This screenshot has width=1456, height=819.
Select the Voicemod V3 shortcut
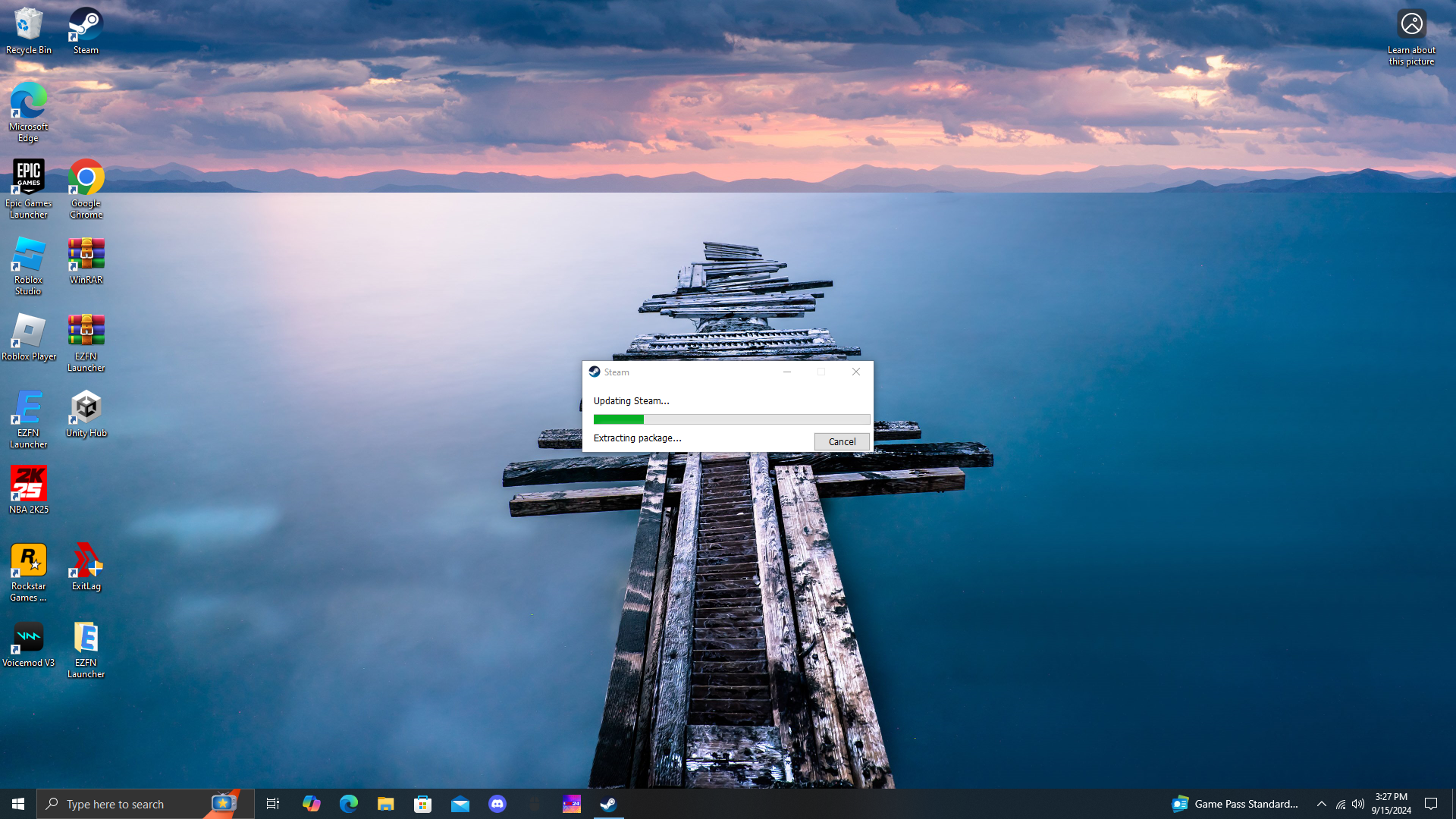pos(28,645)
